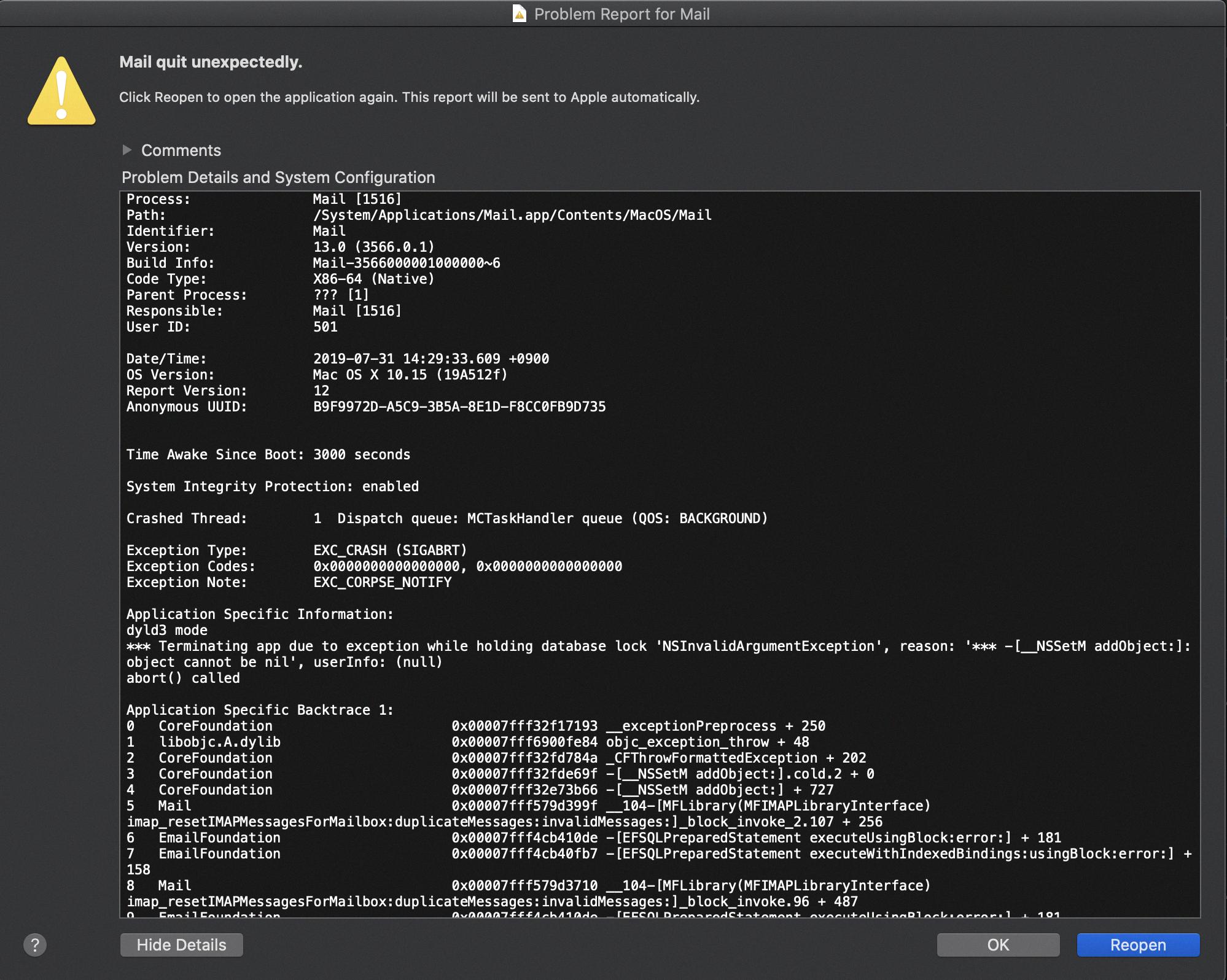The image size is (1227, 980).
Task: Reopen the Mail application
Action: 1137,945
